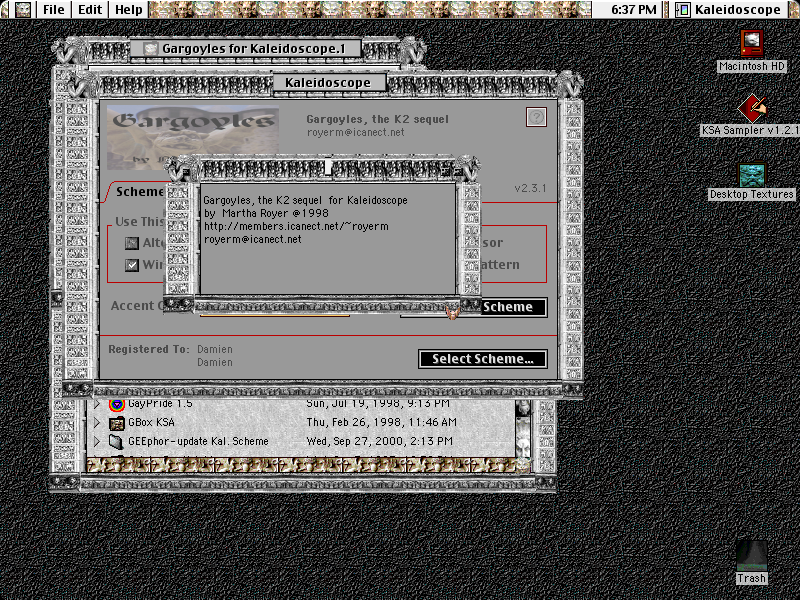Click the question mark help icon
The width and height of the screenshot is (800, 600).
coord(536,117)
